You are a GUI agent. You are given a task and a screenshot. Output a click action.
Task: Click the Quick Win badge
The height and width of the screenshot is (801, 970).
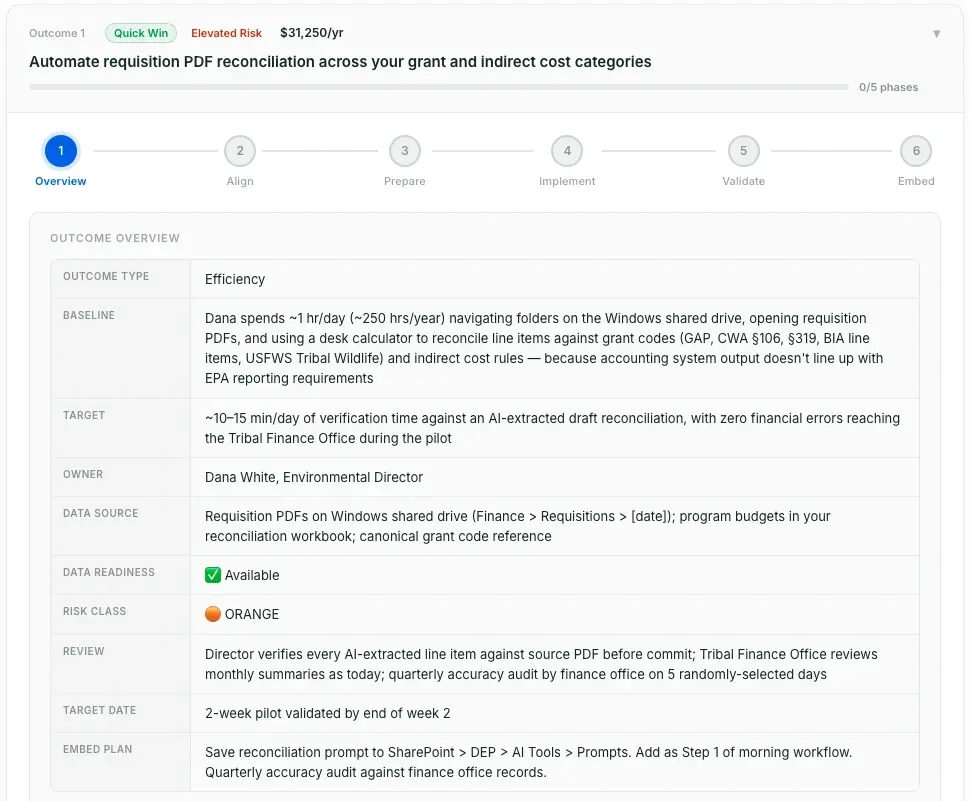coord(140,32)
